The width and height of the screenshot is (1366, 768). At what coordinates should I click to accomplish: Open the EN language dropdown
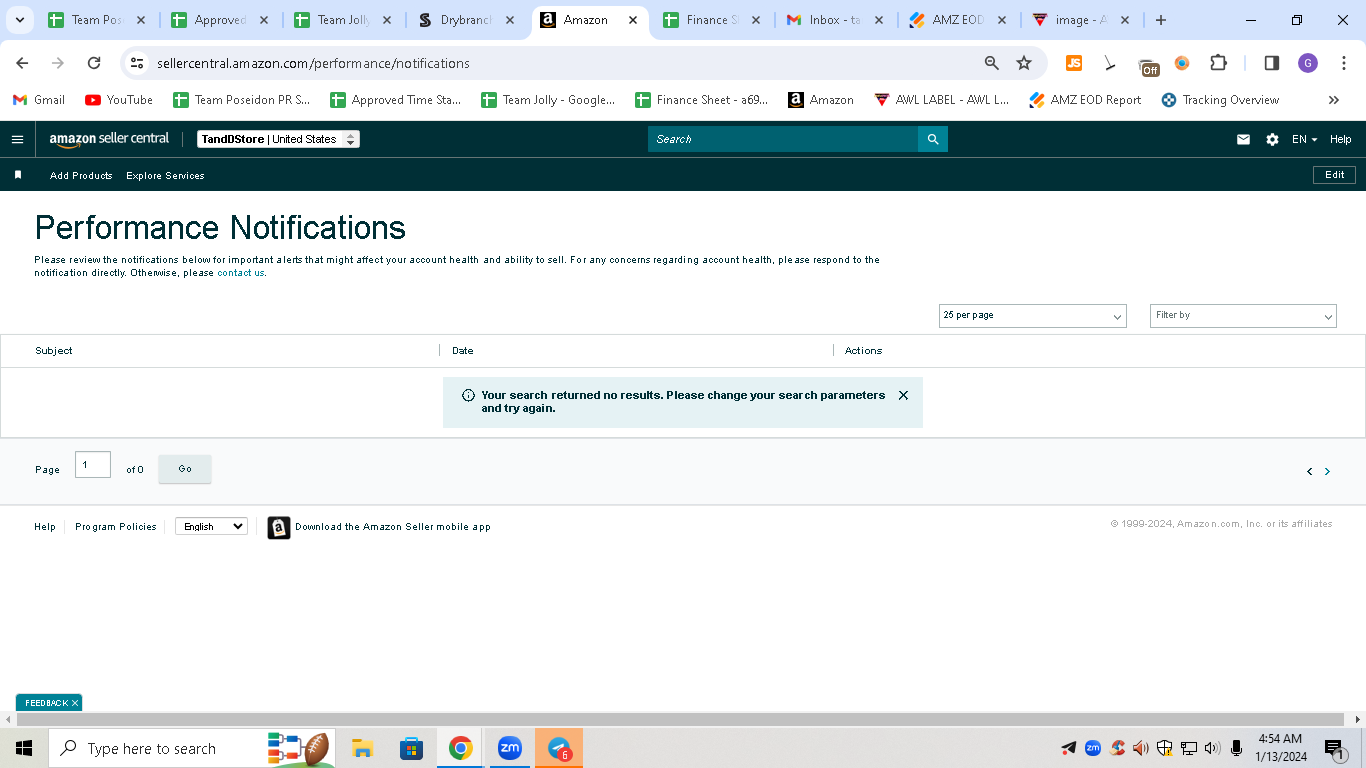[1304, 139]
